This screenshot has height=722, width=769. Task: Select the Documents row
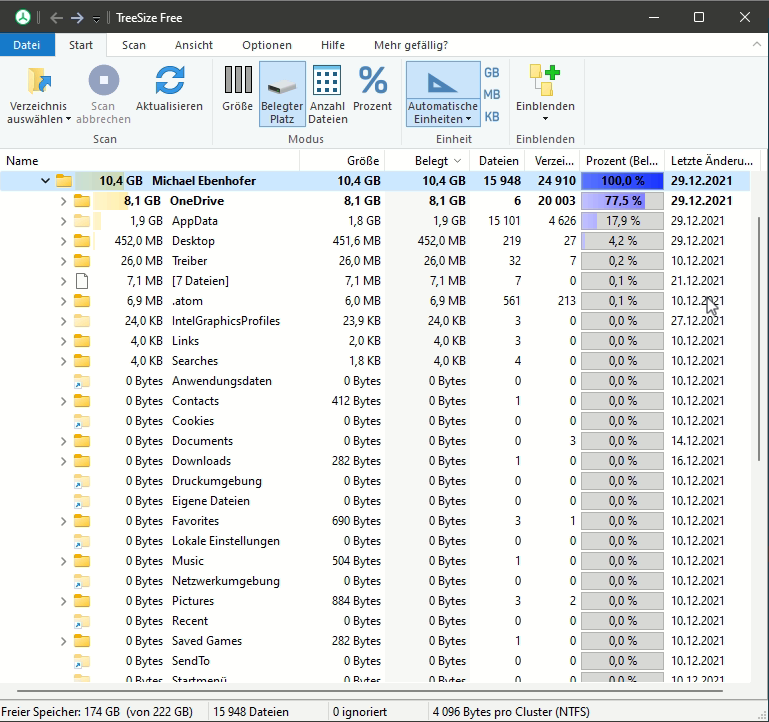(x=375, y=441)
